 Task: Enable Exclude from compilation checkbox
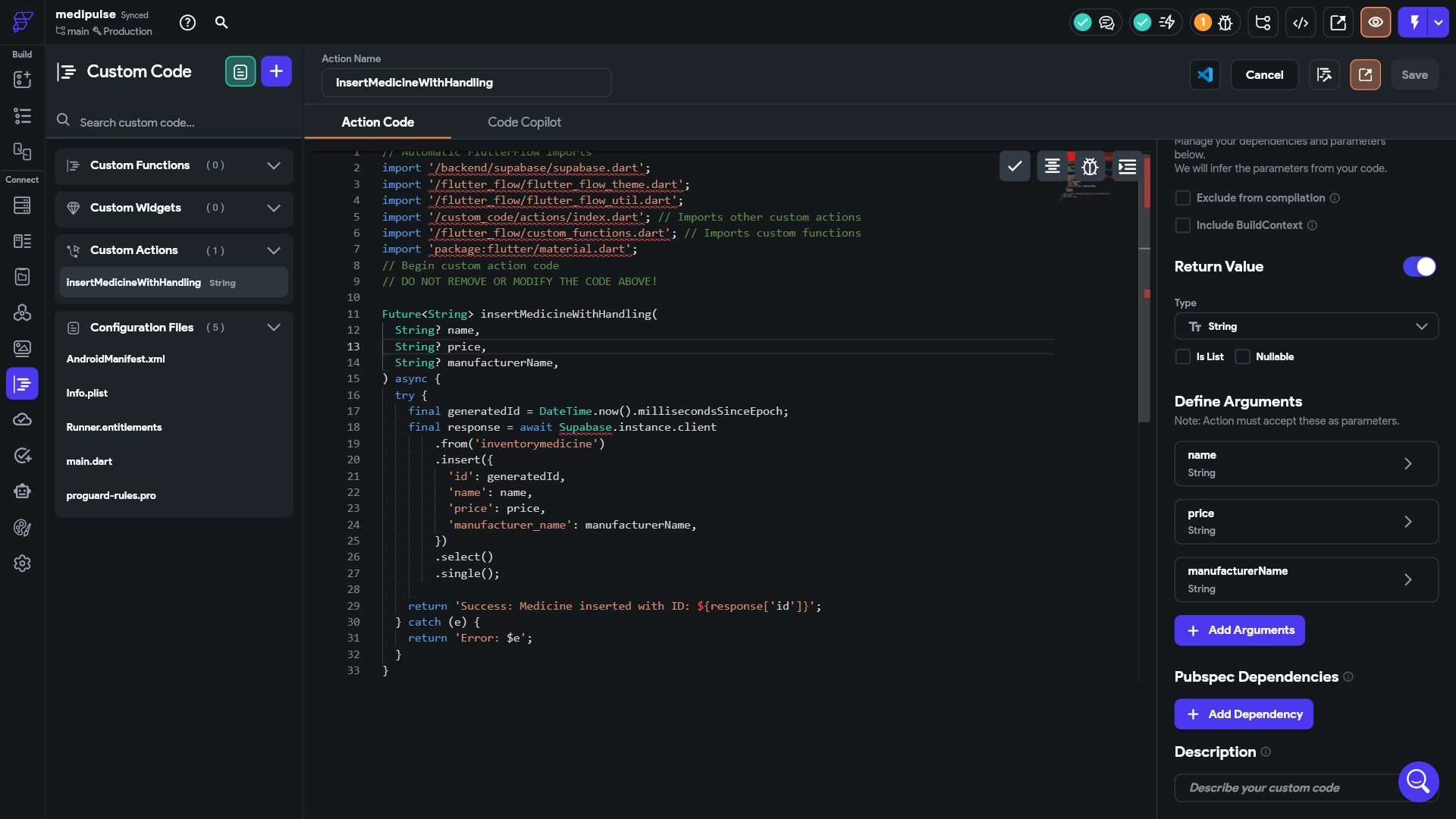pos(1182,198)
